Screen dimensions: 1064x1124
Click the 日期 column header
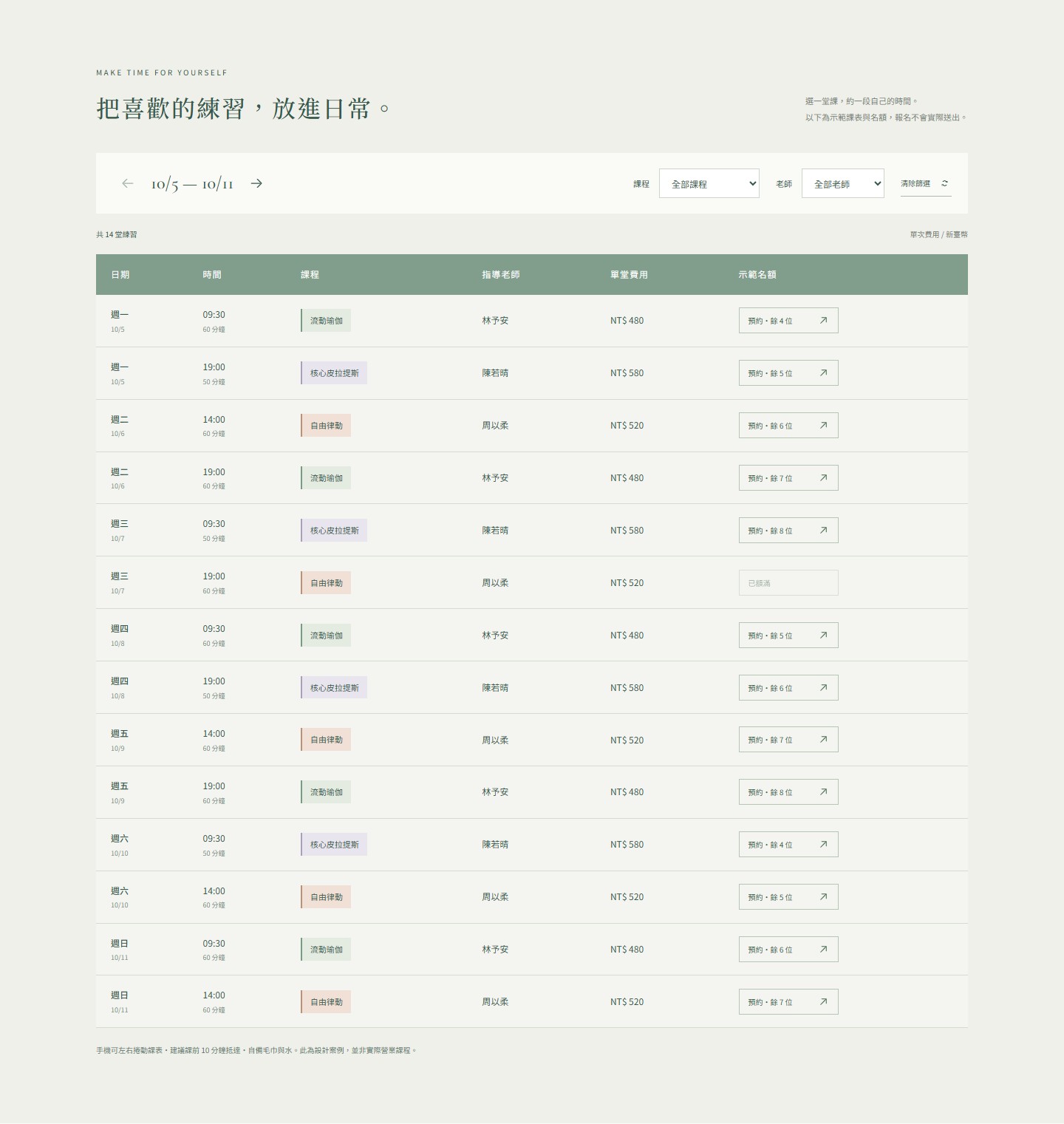[x=120, y=275]
